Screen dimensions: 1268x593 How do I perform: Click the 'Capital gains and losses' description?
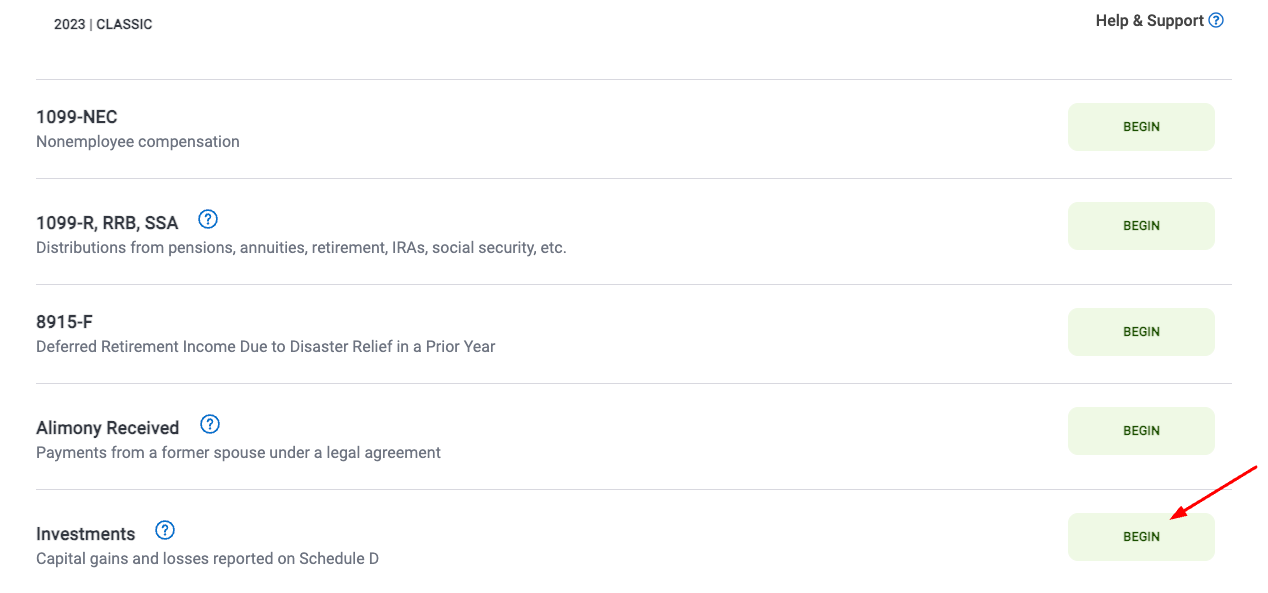point(207,559)
